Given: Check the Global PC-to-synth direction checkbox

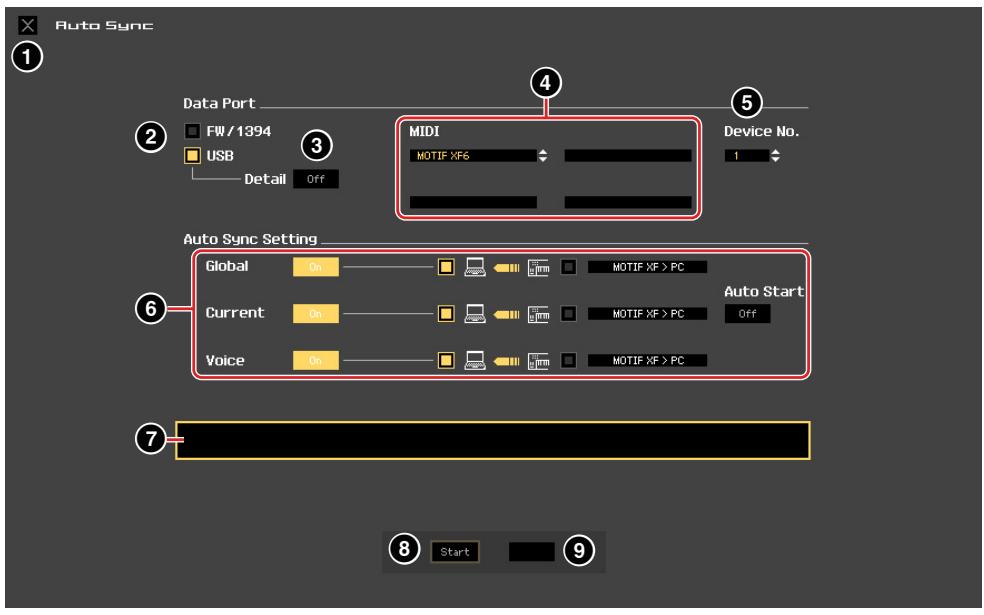Looking at the screenshot, I should coord(446,267).
